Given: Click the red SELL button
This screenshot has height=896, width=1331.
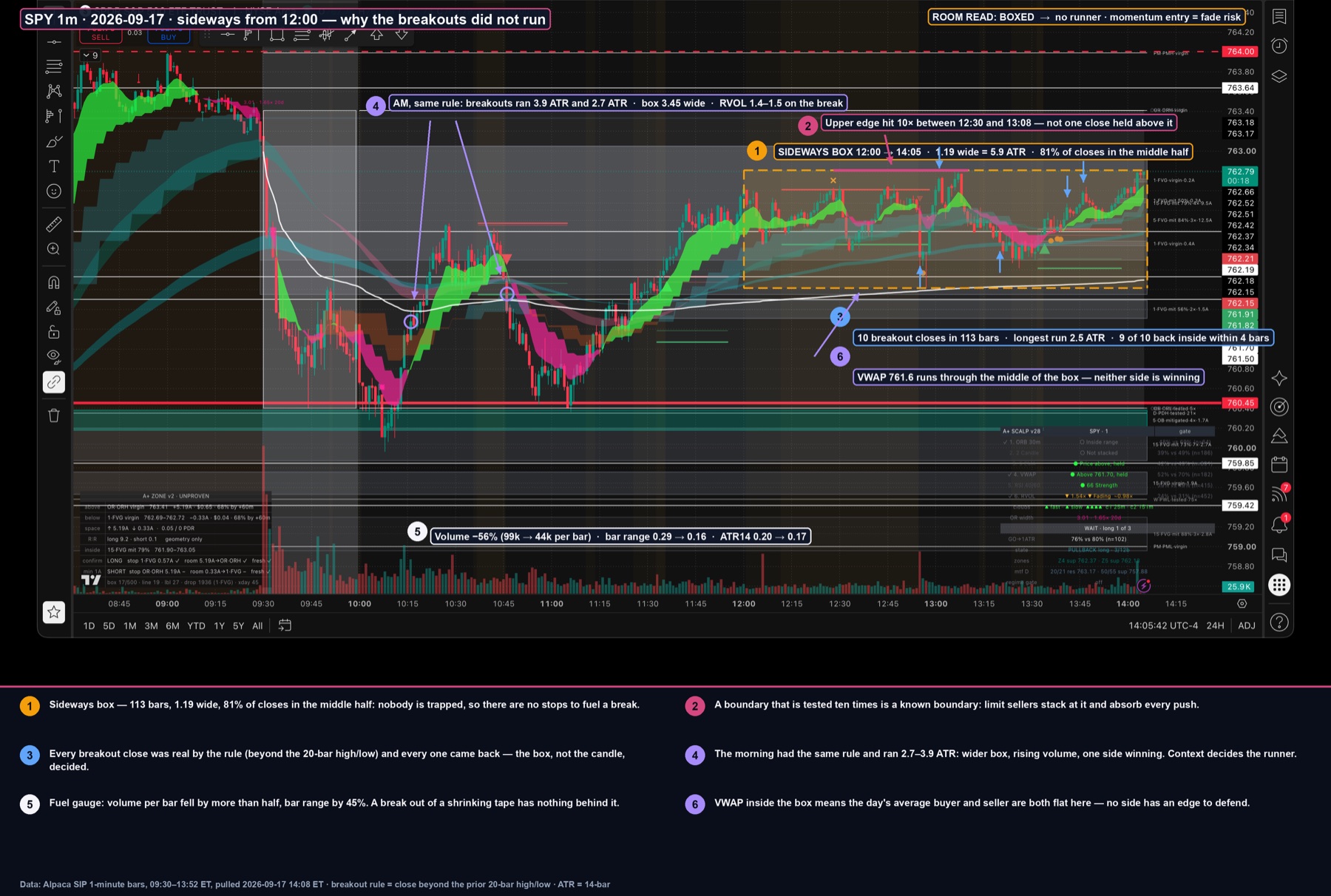Looking at the screenshot, I should [101, 37].
